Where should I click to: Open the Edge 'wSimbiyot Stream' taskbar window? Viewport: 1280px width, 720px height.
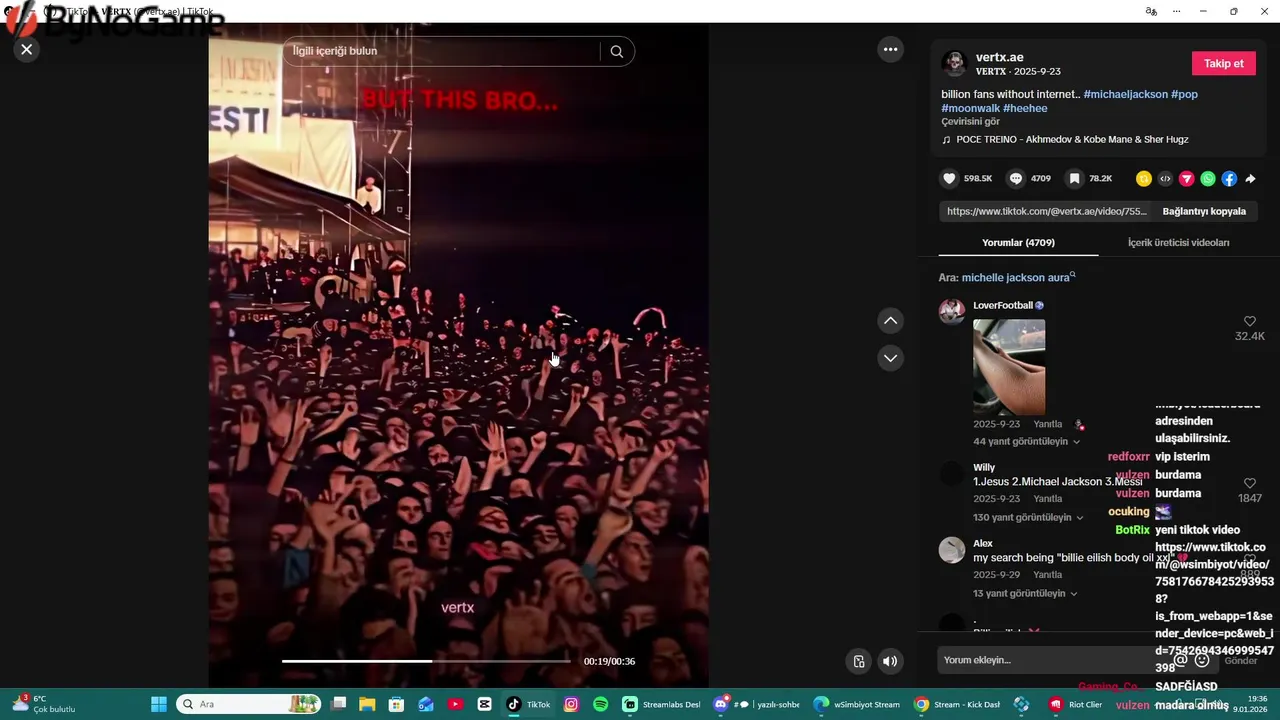(x=857, y=704)
